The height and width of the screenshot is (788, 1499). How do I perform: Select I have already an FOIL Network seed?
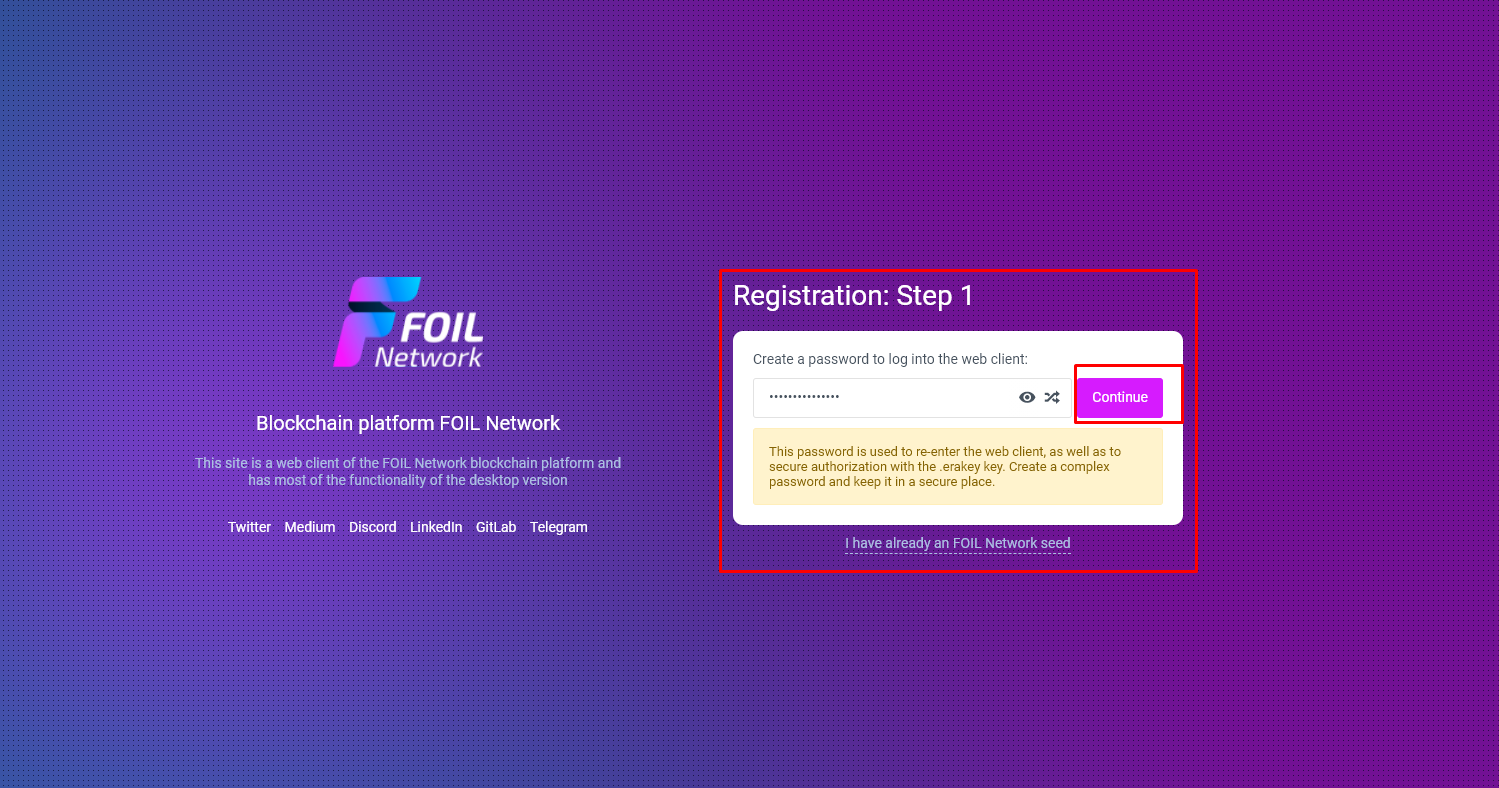(958, 544)
